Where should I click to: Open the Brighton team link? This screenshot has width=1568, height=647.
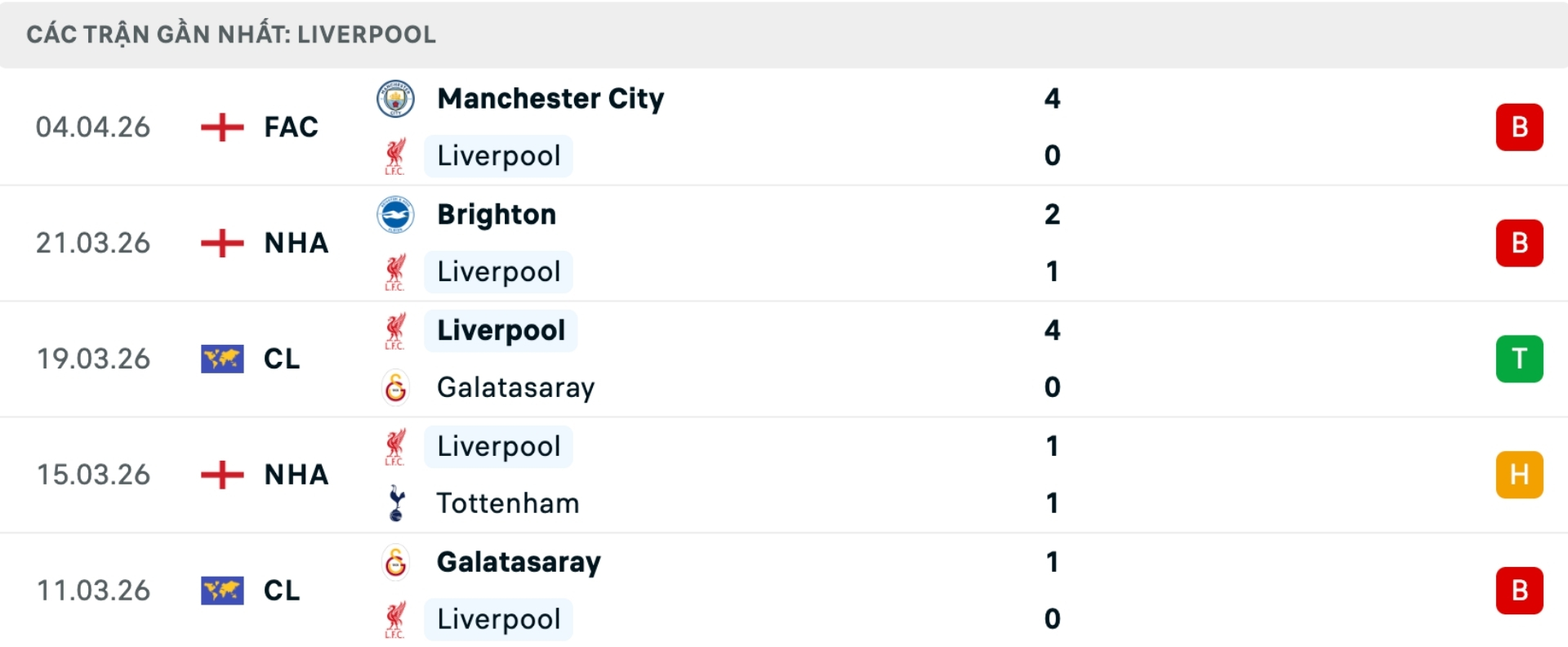click(x=497, y=215)
